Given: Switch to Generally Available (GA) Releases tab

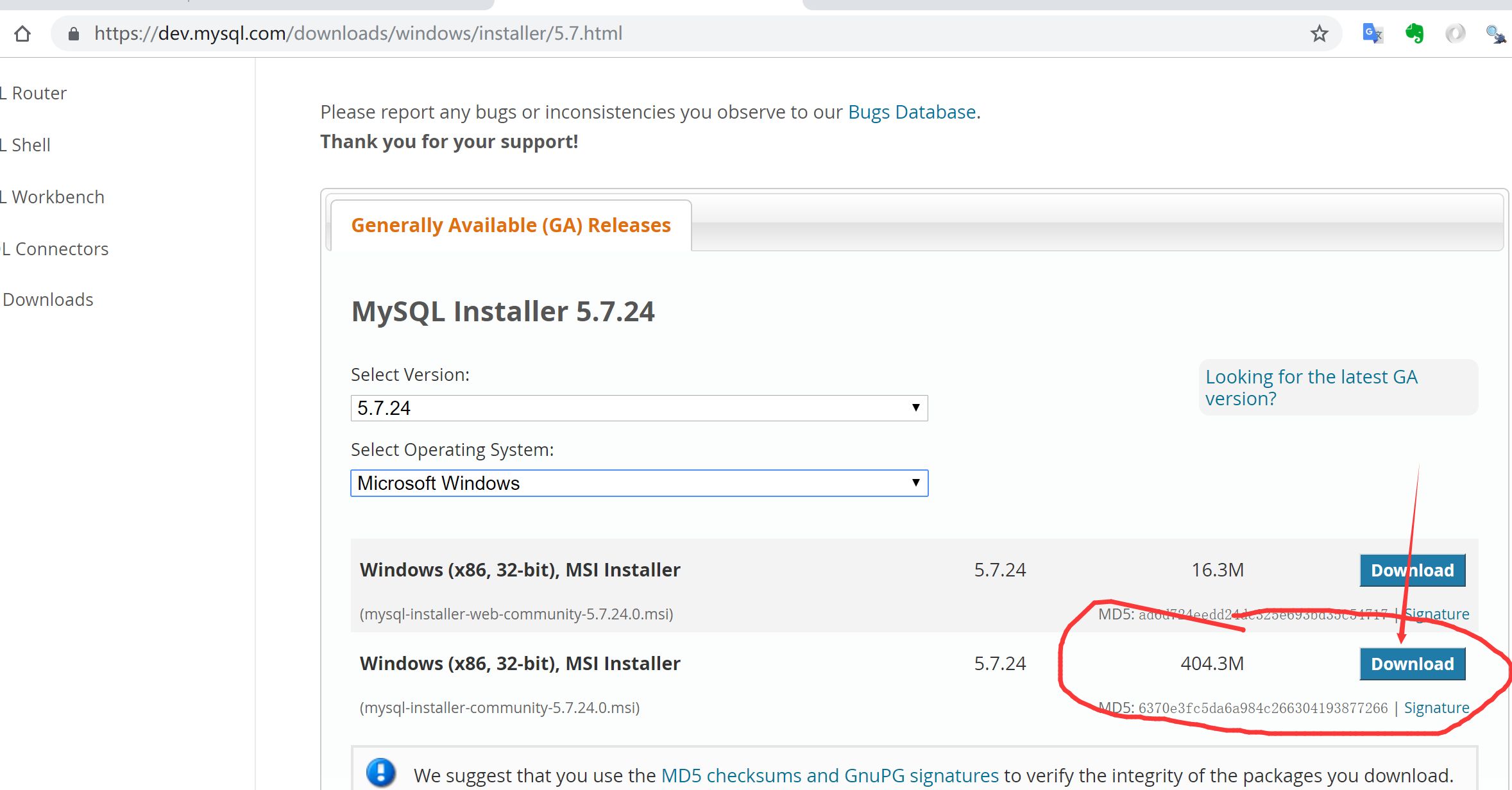Looking at the screenshot, I should (x=511, y=225).
